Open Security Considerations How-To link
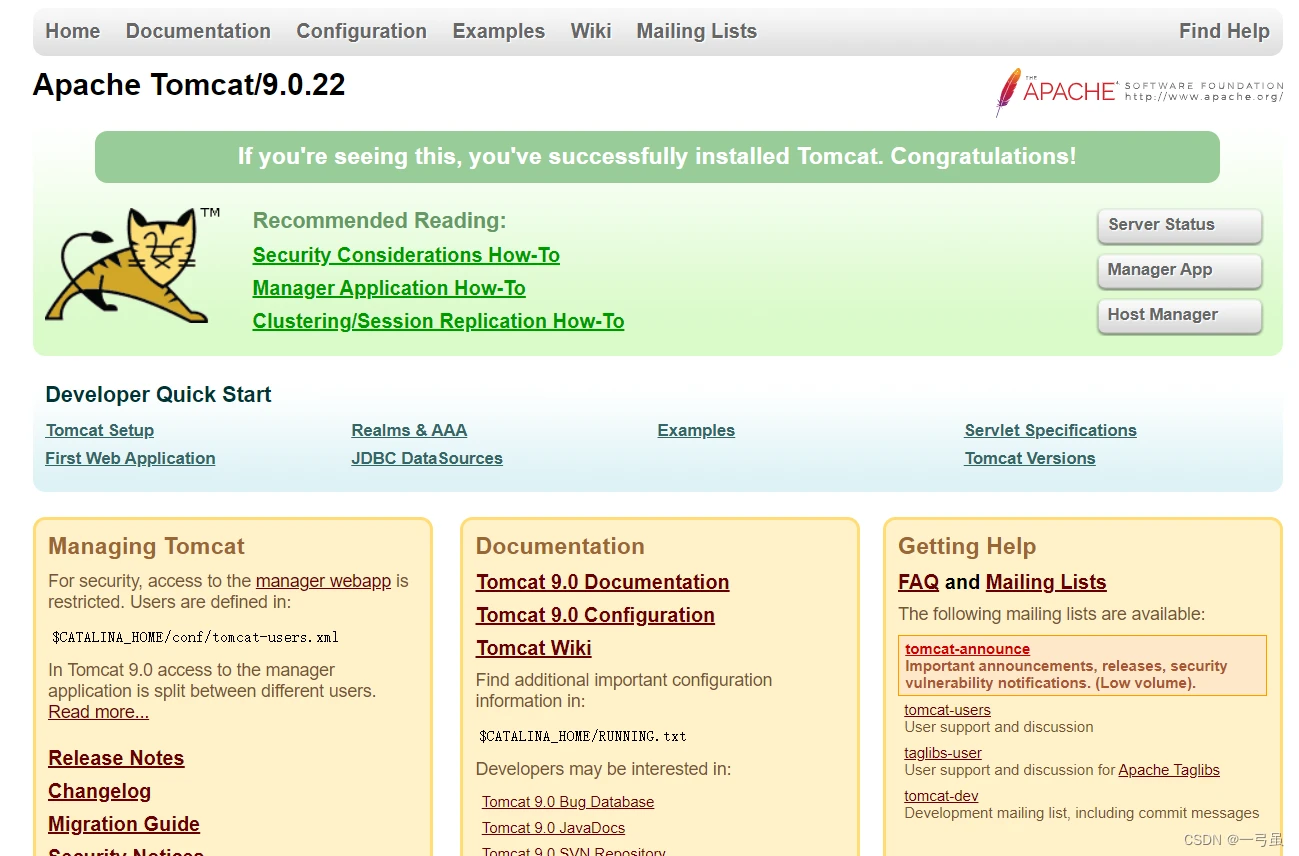Image resolution: width=1299 pixels, height=856 pixels. [406, 255]
